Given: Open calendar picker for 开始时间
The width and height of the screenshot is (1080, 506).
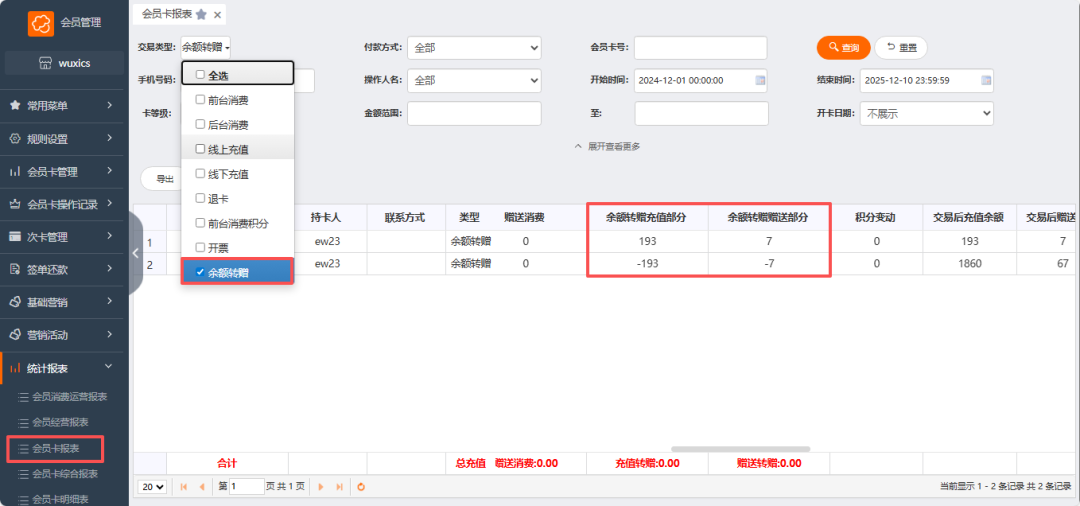Looking at the screenshot, I should pos(760,81).
